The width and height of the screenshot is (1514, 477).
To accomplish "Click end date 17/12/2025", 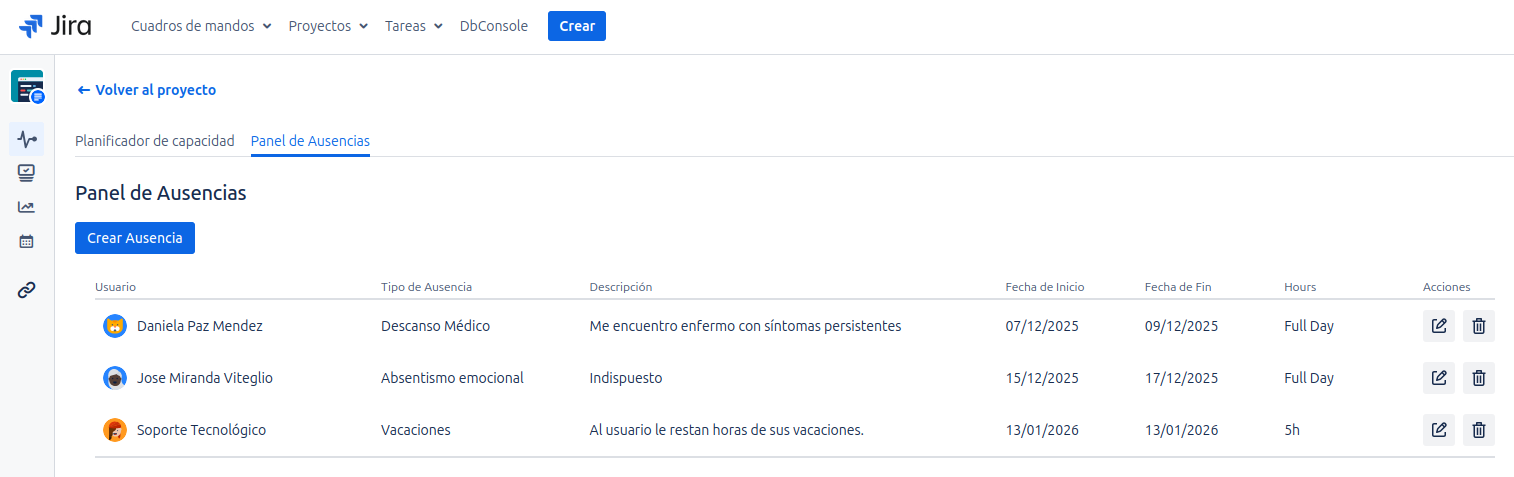I will pyautogui.click(x=1182, y=378).
